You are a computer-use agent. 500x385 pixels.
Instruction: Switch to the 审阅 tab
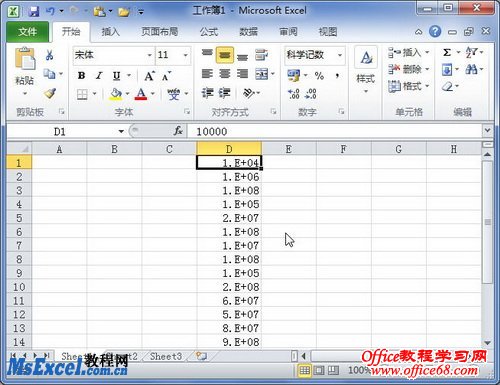tap(288, 32)
